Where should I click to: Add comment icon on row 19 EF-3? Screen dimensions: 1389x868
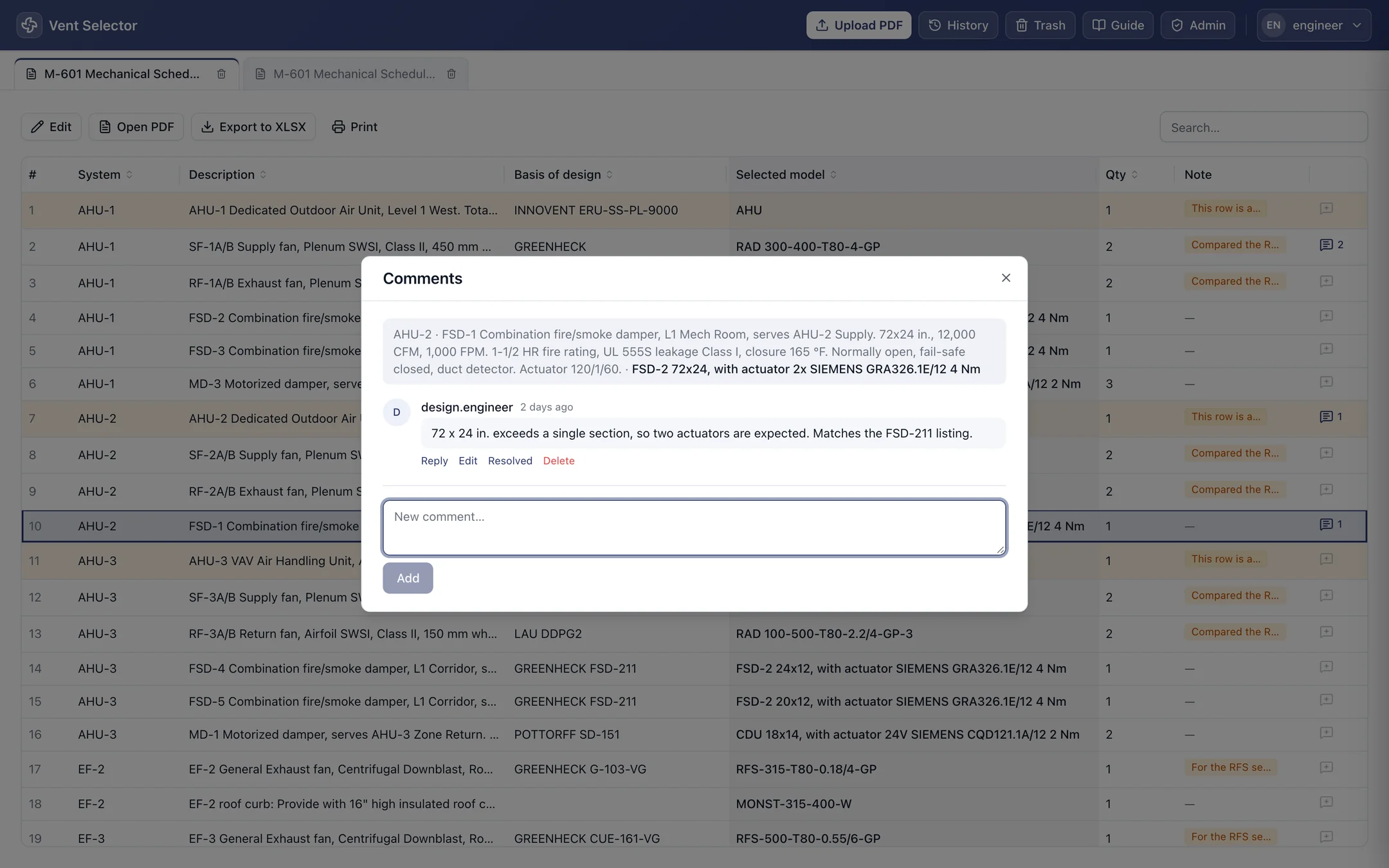(x=1326, y=837)
